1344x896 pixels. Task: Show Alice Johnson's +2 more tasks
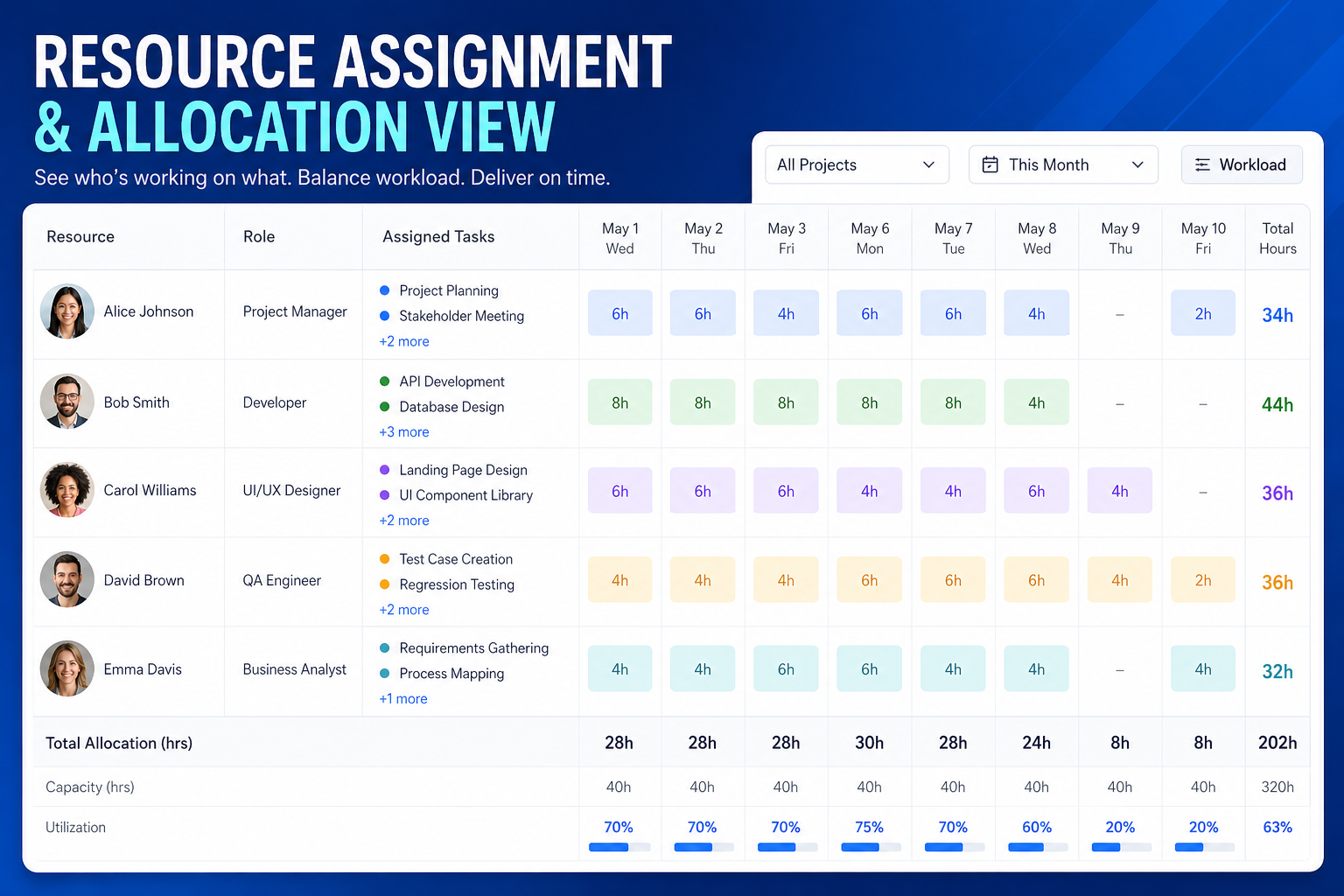pyautogui.click(x=404, y=341)
